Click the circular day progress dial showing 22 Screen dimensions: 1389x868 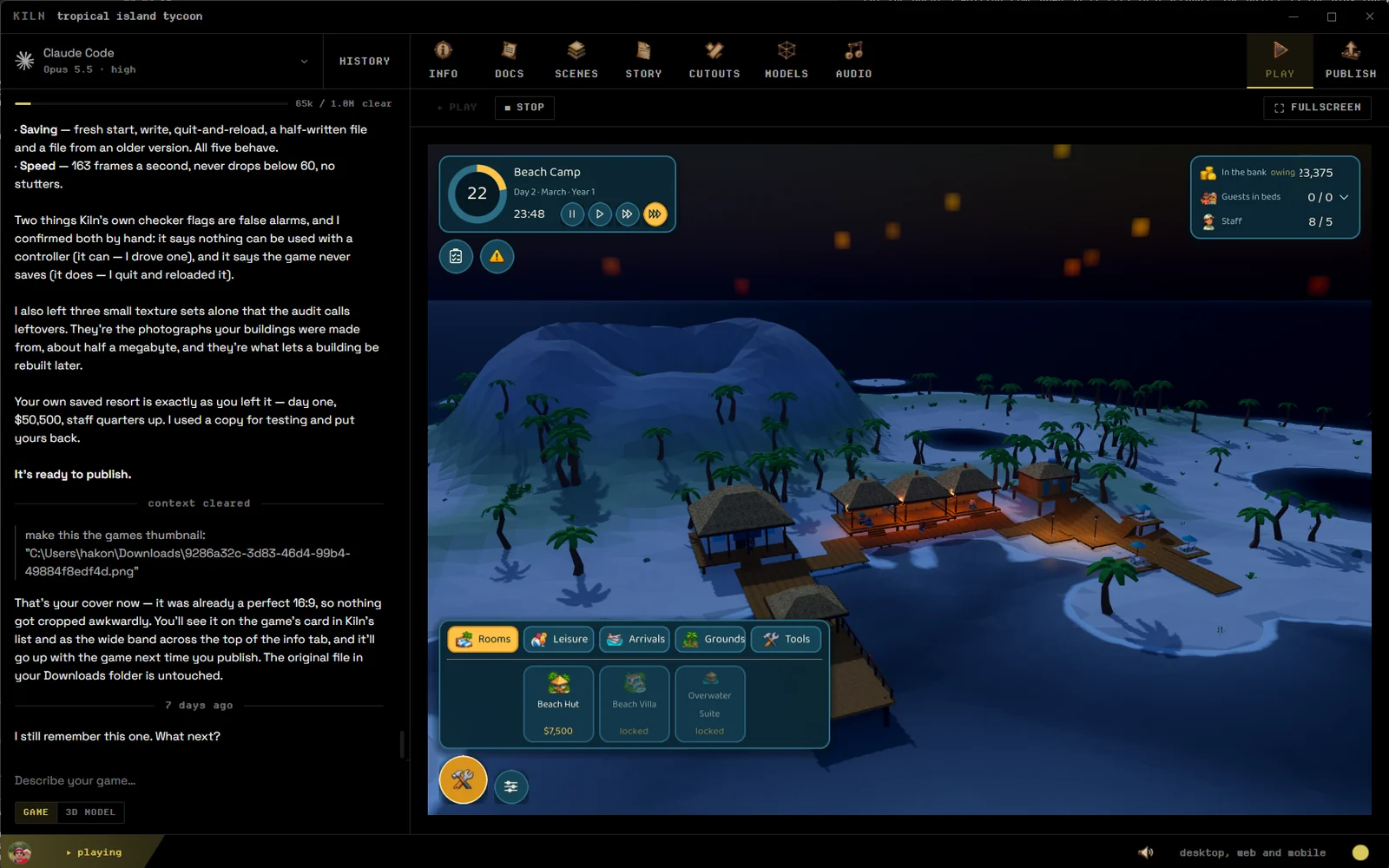477,194
